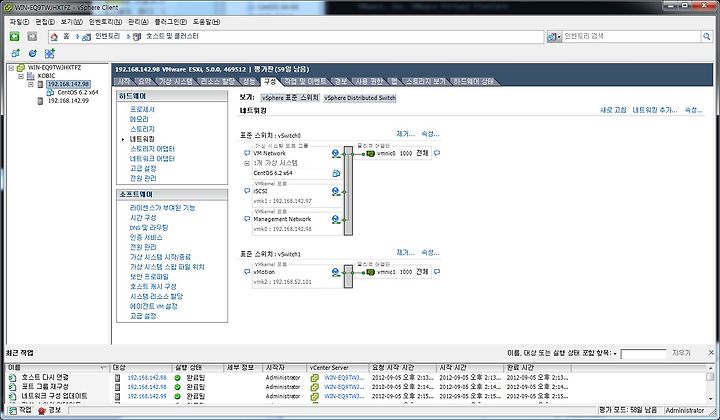The width and height of the screenshot is (720, 420).
Task: Open DNS 및 라우팅 in the software list
Action: tap(149, 227)
